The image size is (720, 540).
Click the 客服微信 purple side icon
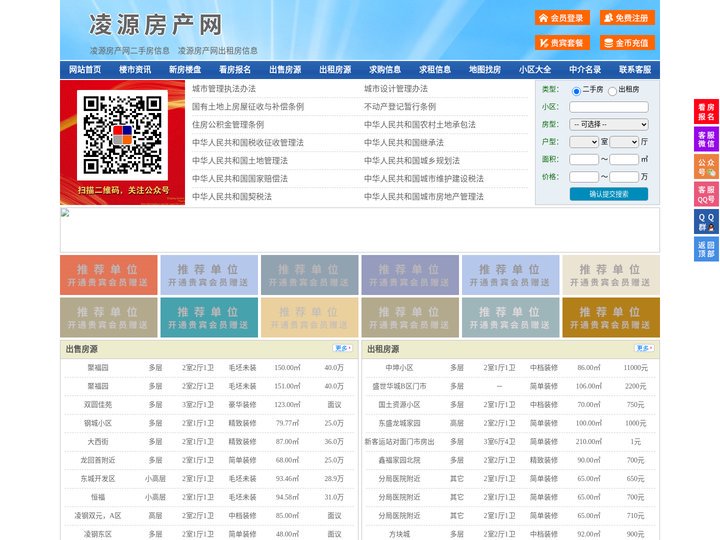[x=706, y=139]
